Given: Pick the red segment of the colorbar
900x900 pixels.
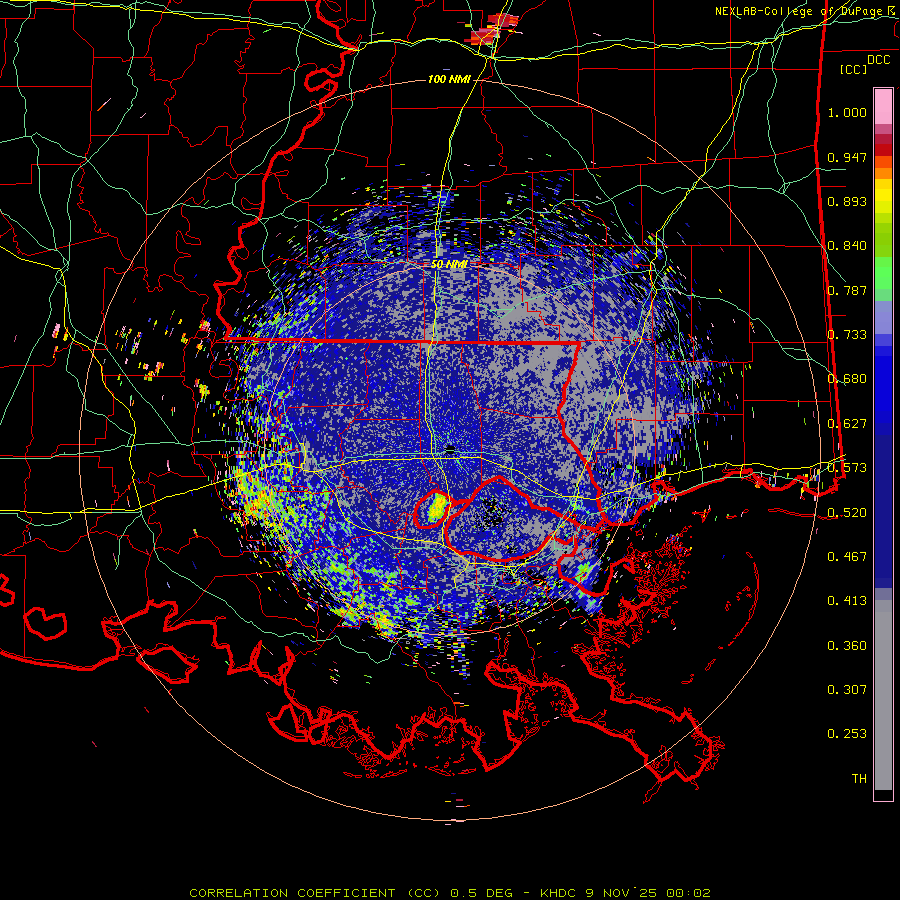Looking at the screenshot, I should pyautogui.click(x=883, y=149).
